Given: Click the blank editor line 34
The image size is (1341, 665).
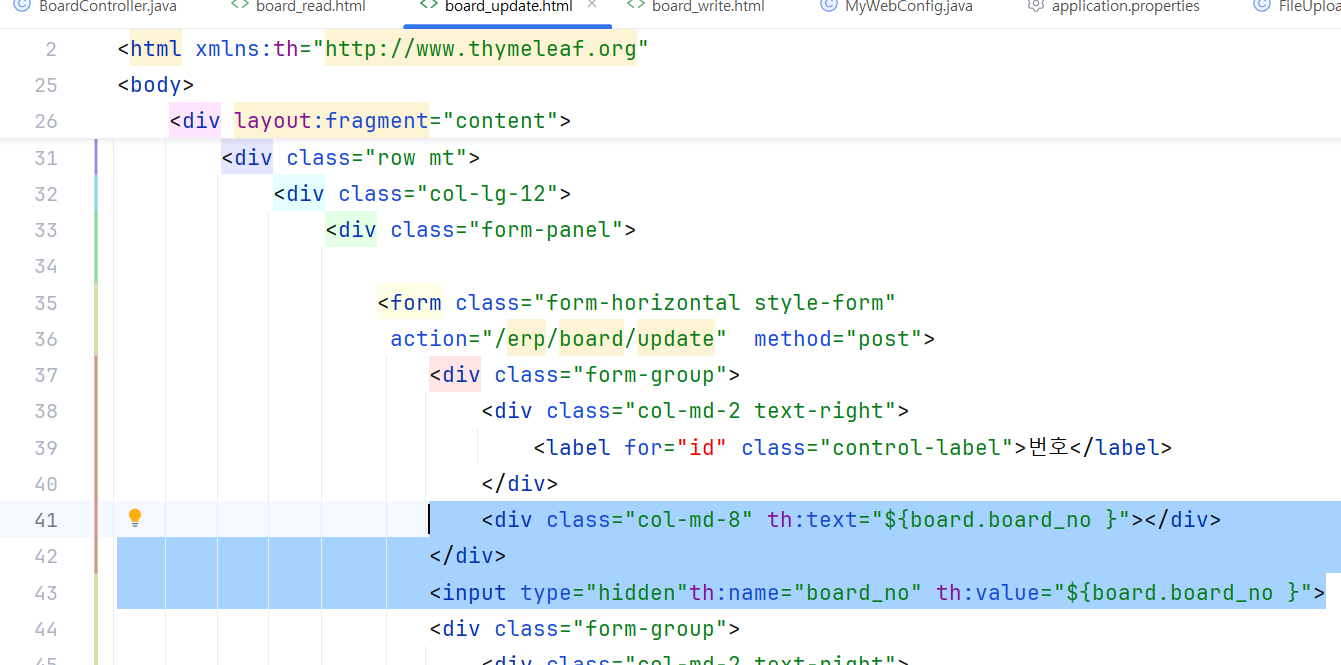Looking at the screenshot, I should [x=728, y=266].
